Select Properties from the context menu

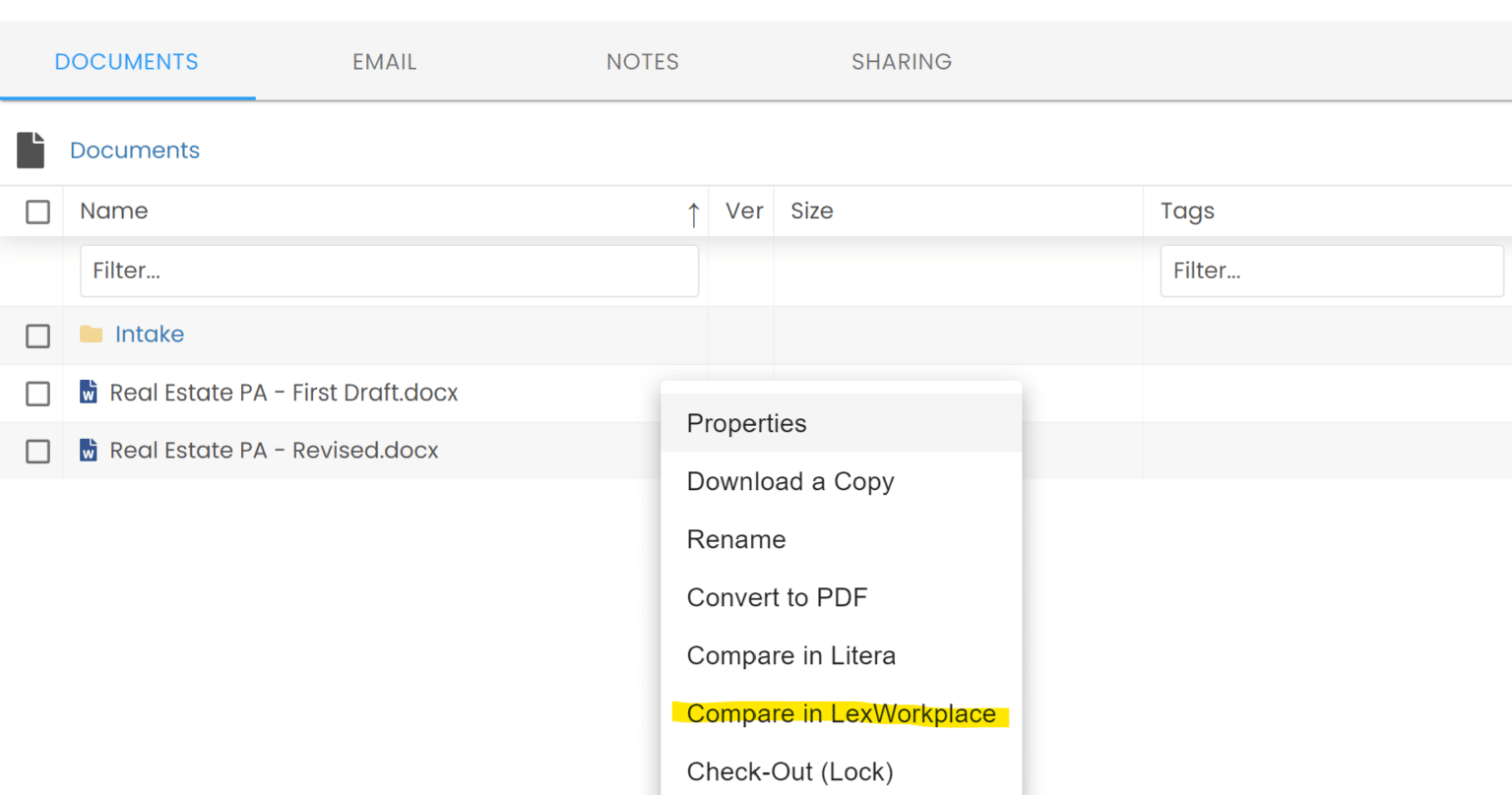coord(746,423)
